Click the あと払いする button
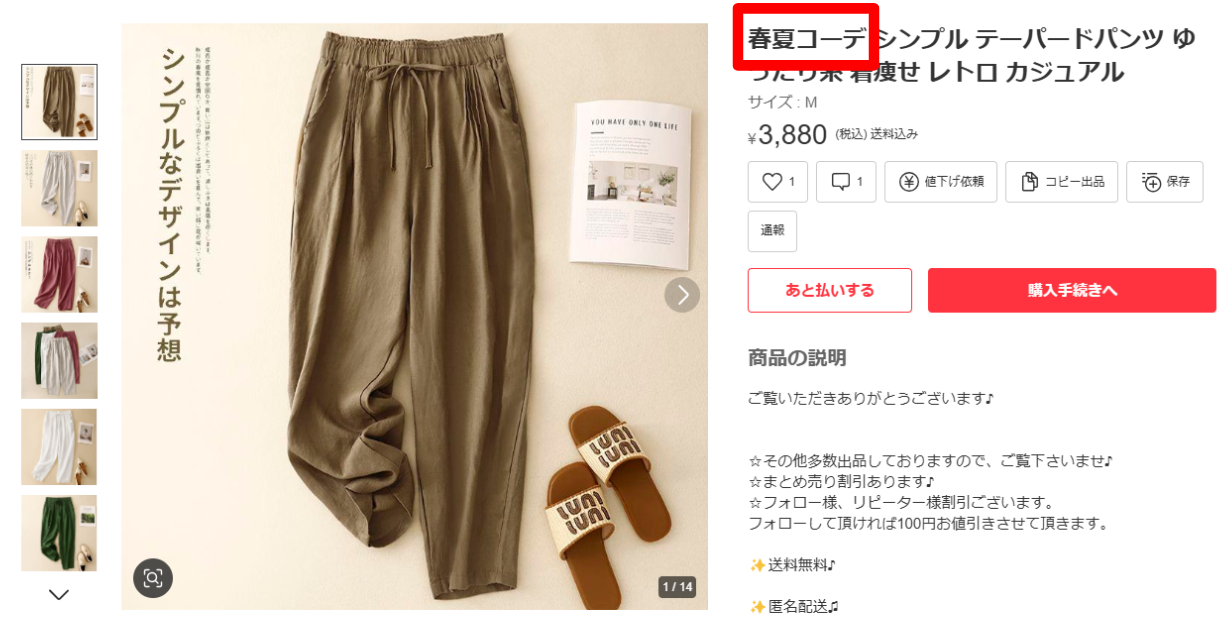1231x632 pixels. click(x=830, y=290)
